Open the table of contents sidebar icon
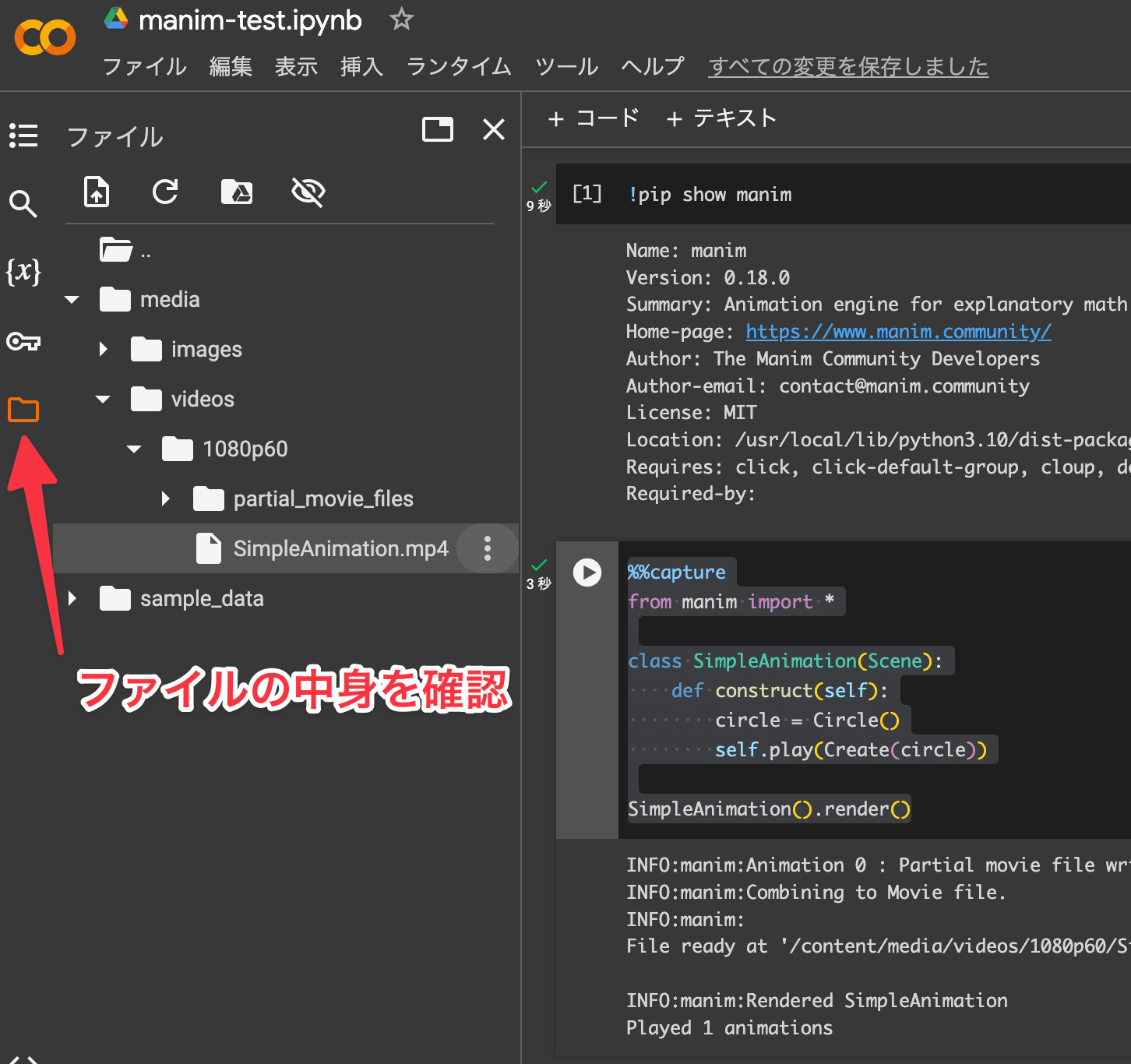 23,136
